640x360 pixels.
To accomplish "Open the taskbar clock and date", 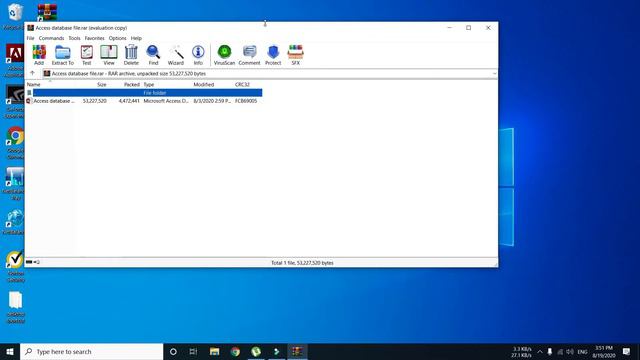I will [604, 351].
